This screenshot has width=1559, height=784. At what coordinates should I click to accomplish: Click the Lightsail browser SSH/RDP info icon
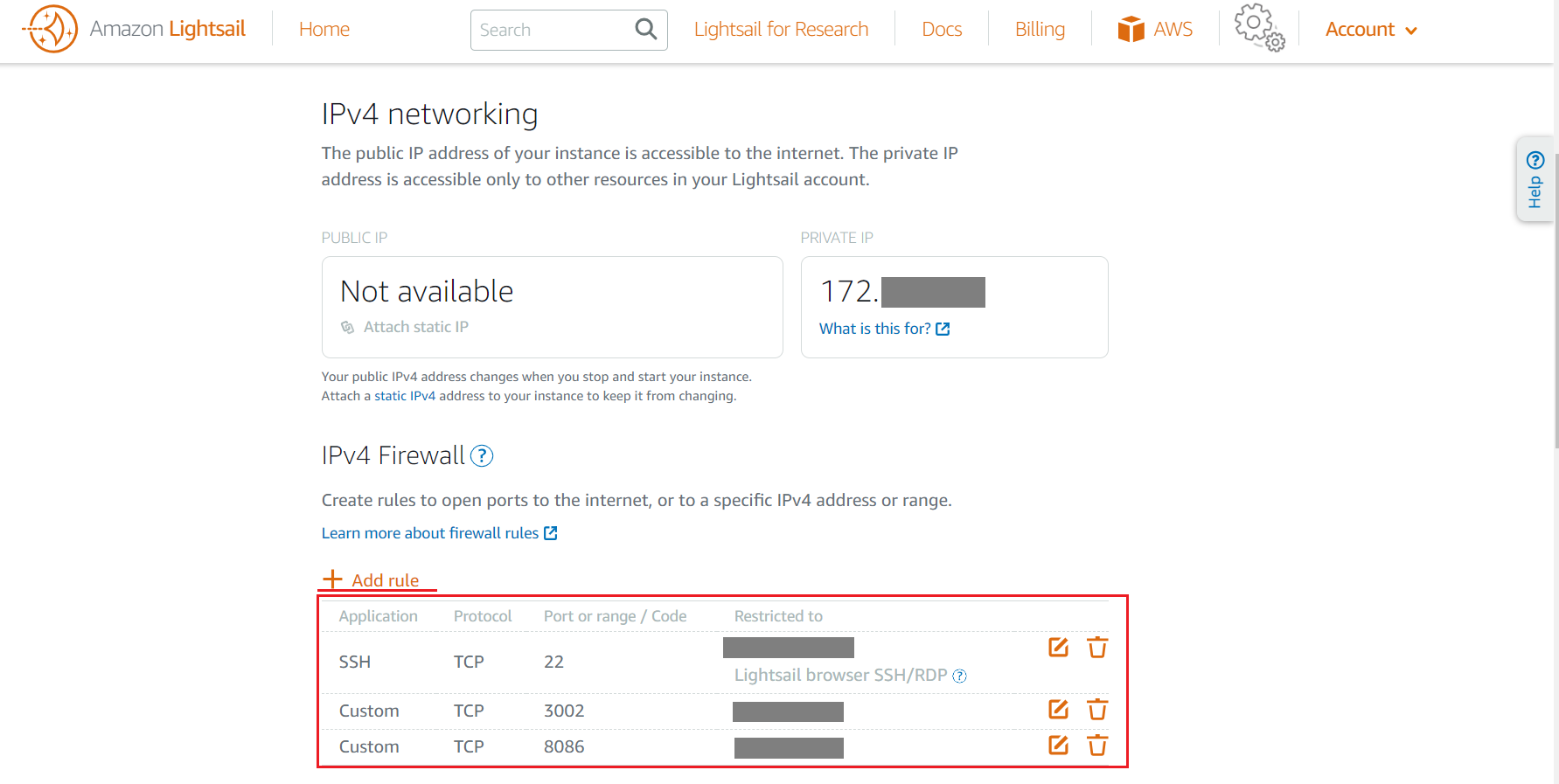[959, 676]
